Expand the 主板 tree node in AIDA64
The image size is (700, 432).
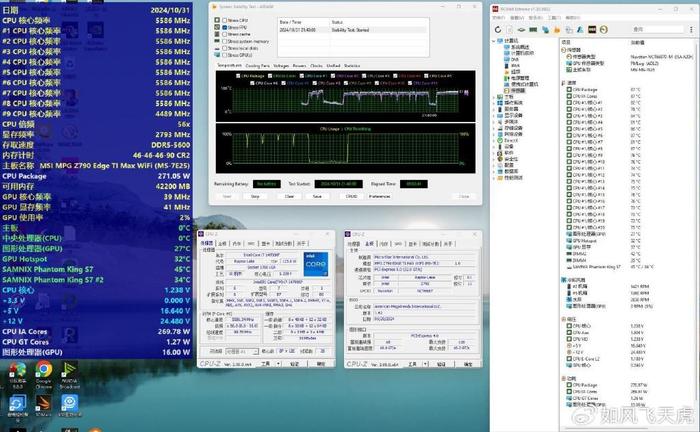[494, 97]
